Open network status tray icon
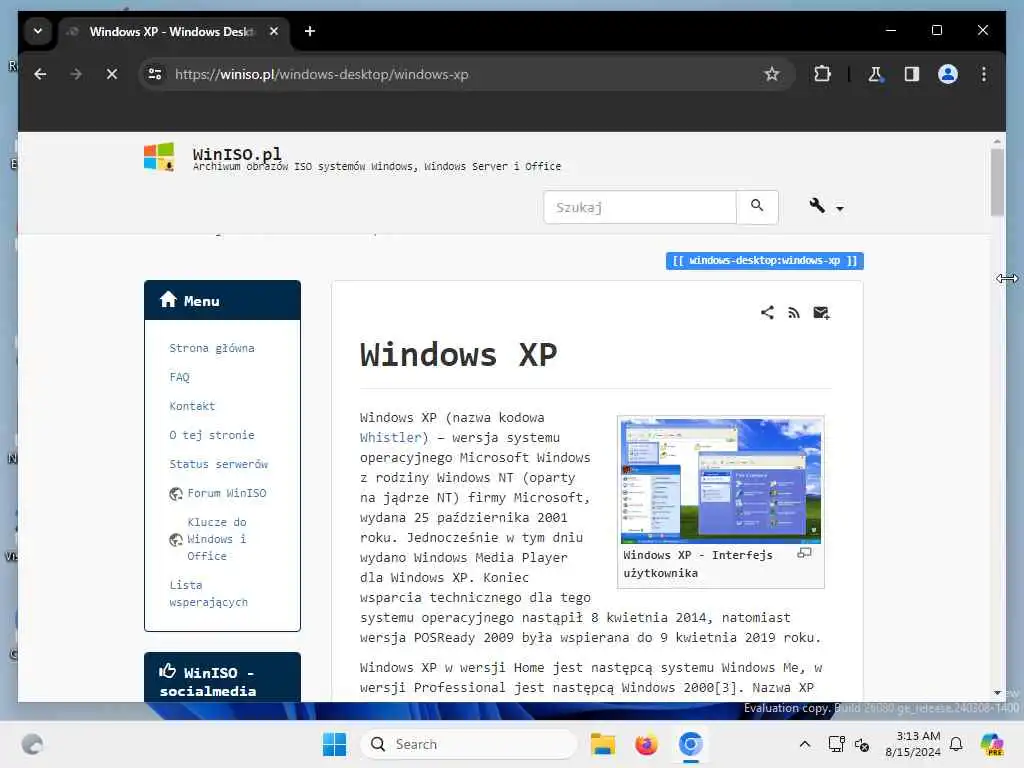This screenshot has height=768, width=1024. coord(836,744)
